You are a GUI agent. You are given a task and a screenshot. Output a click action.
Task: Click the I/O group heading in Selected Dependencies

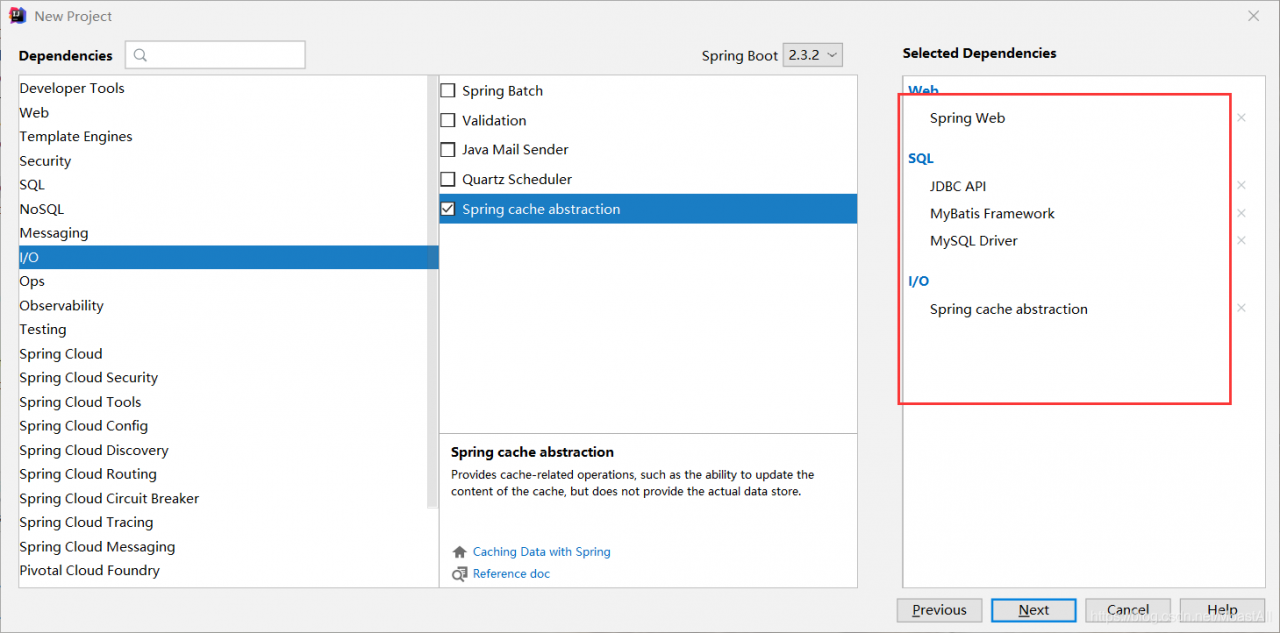pos(918,281)
